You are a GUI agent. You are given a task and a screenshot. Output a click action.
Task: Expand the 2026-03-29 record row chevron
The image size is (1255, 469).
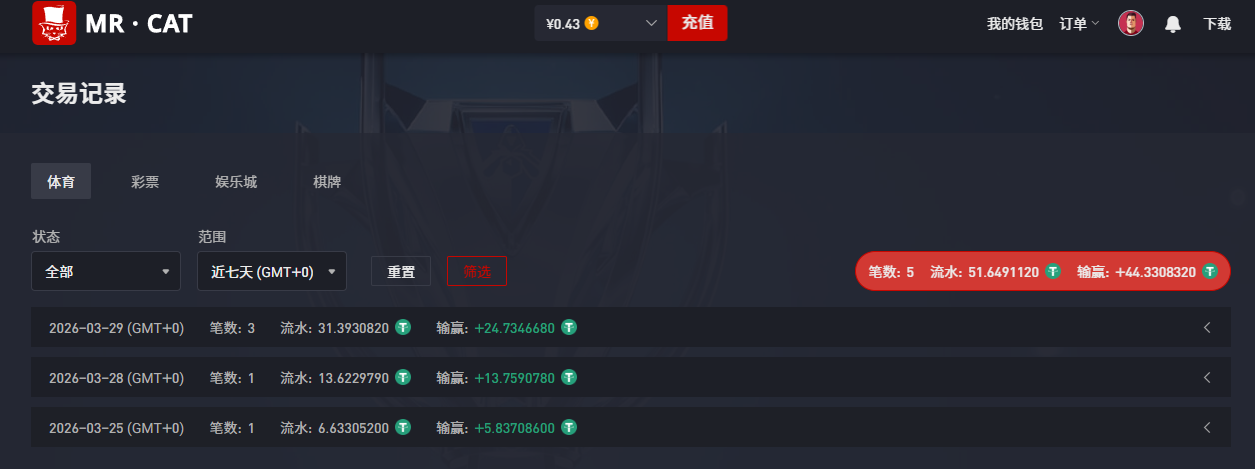1207,327
